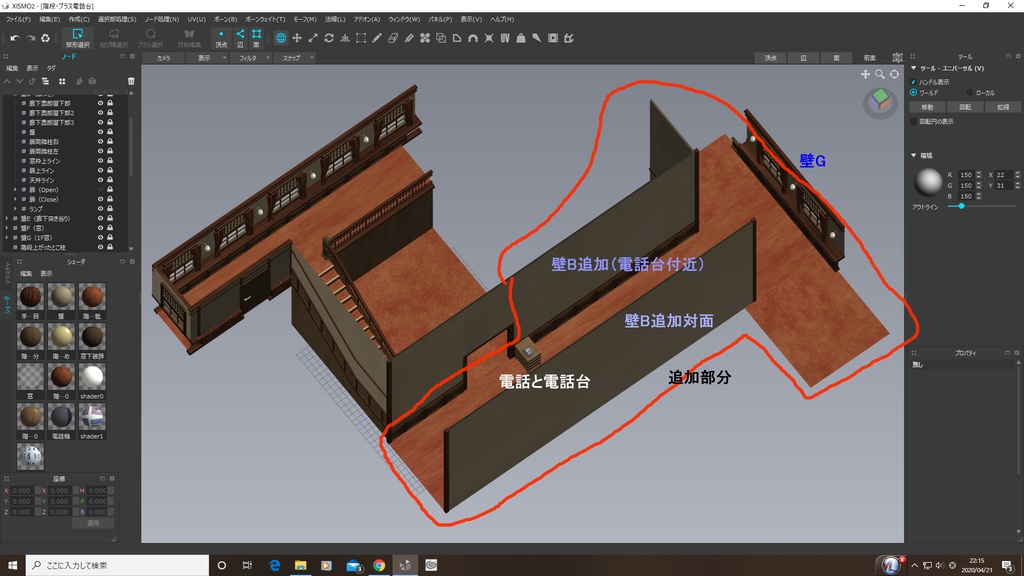Click the 拡縮 button in tool panel

[x=1002, y=107]
